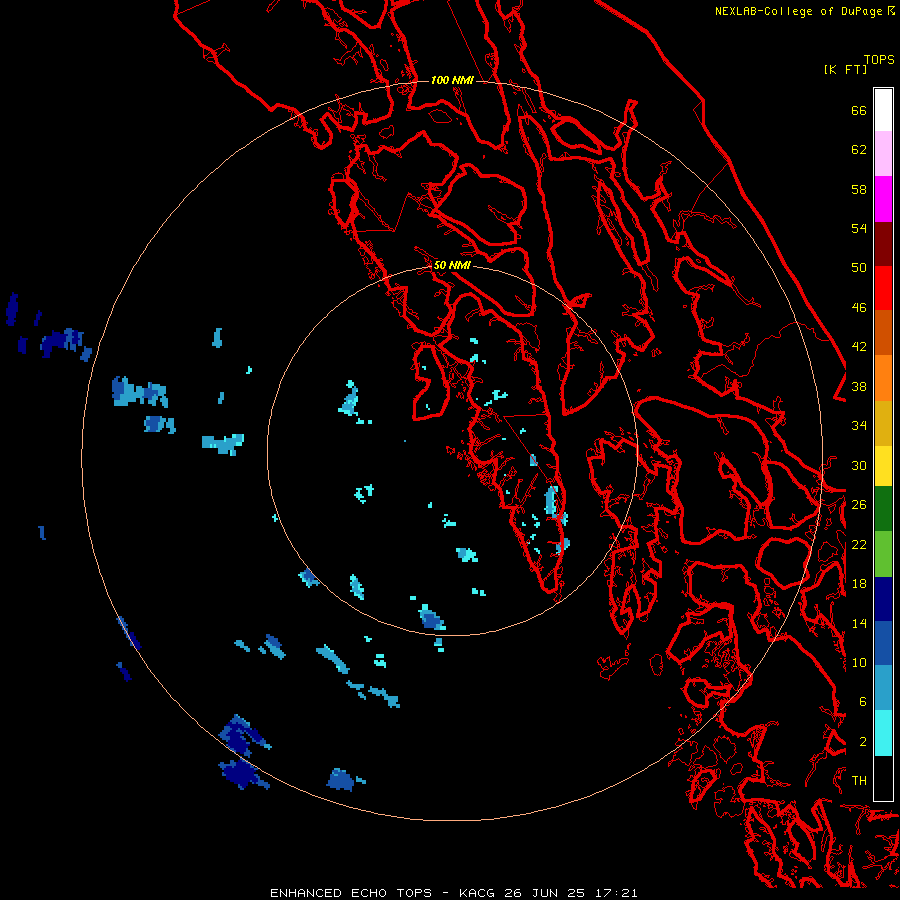Click the black TH threshold legend swatch
This screenshot has width=900, height=900.
[x=883, y=778]
